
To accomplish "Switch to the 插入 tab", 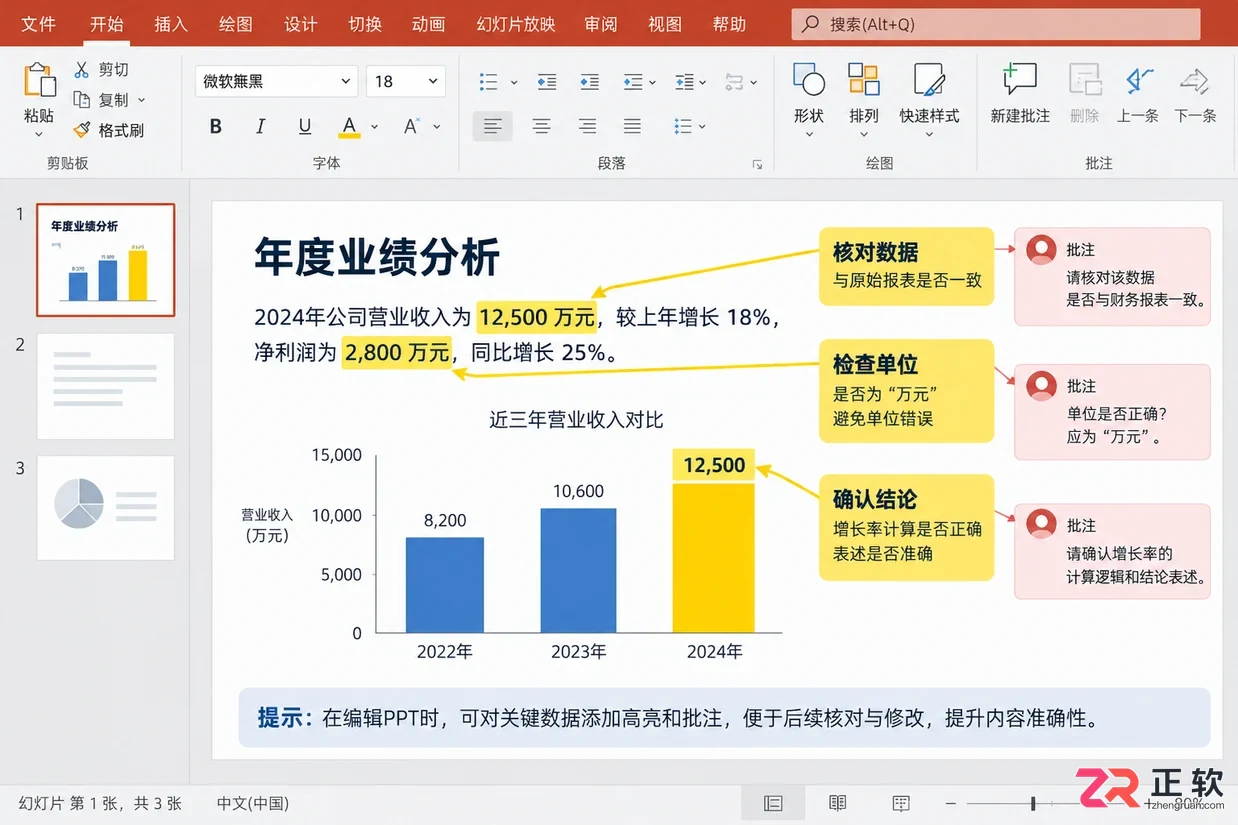I will point(171,24).
